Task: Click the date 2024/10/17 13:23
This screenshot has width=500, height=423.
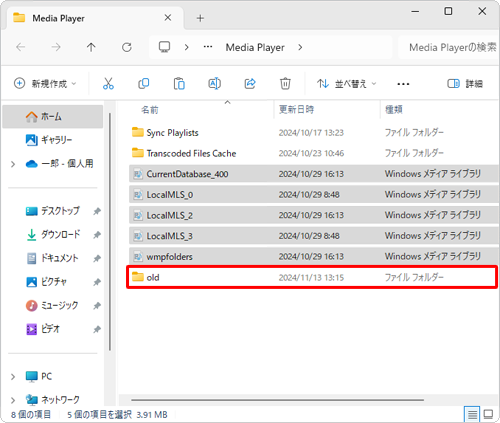Action: tap(311, 133)
